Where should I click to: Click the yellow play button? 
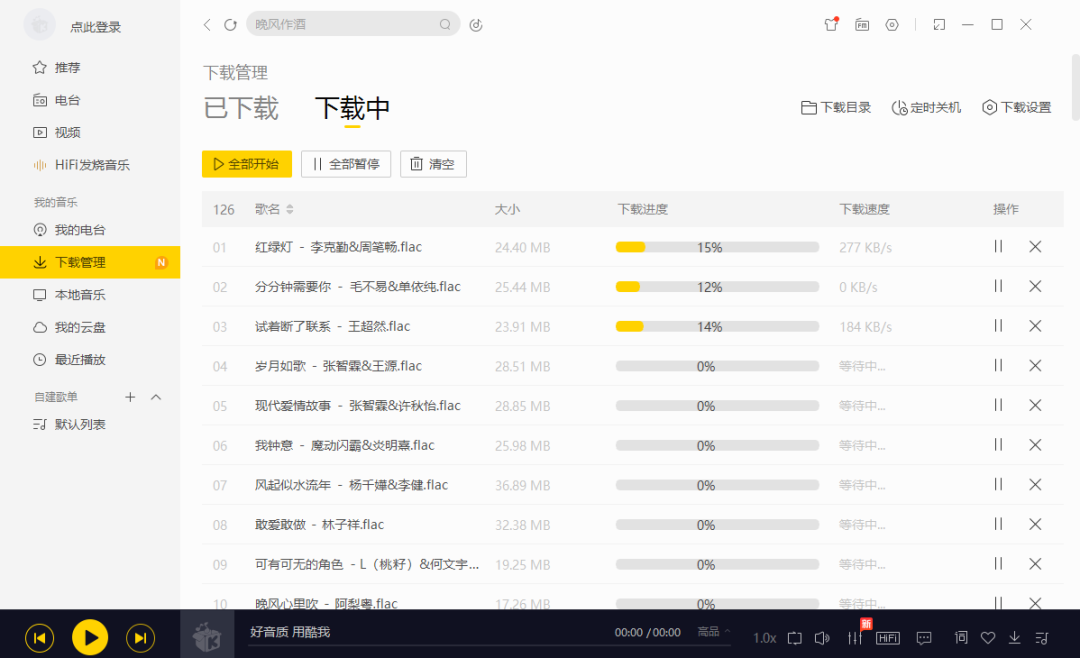(x=89, y=637)
